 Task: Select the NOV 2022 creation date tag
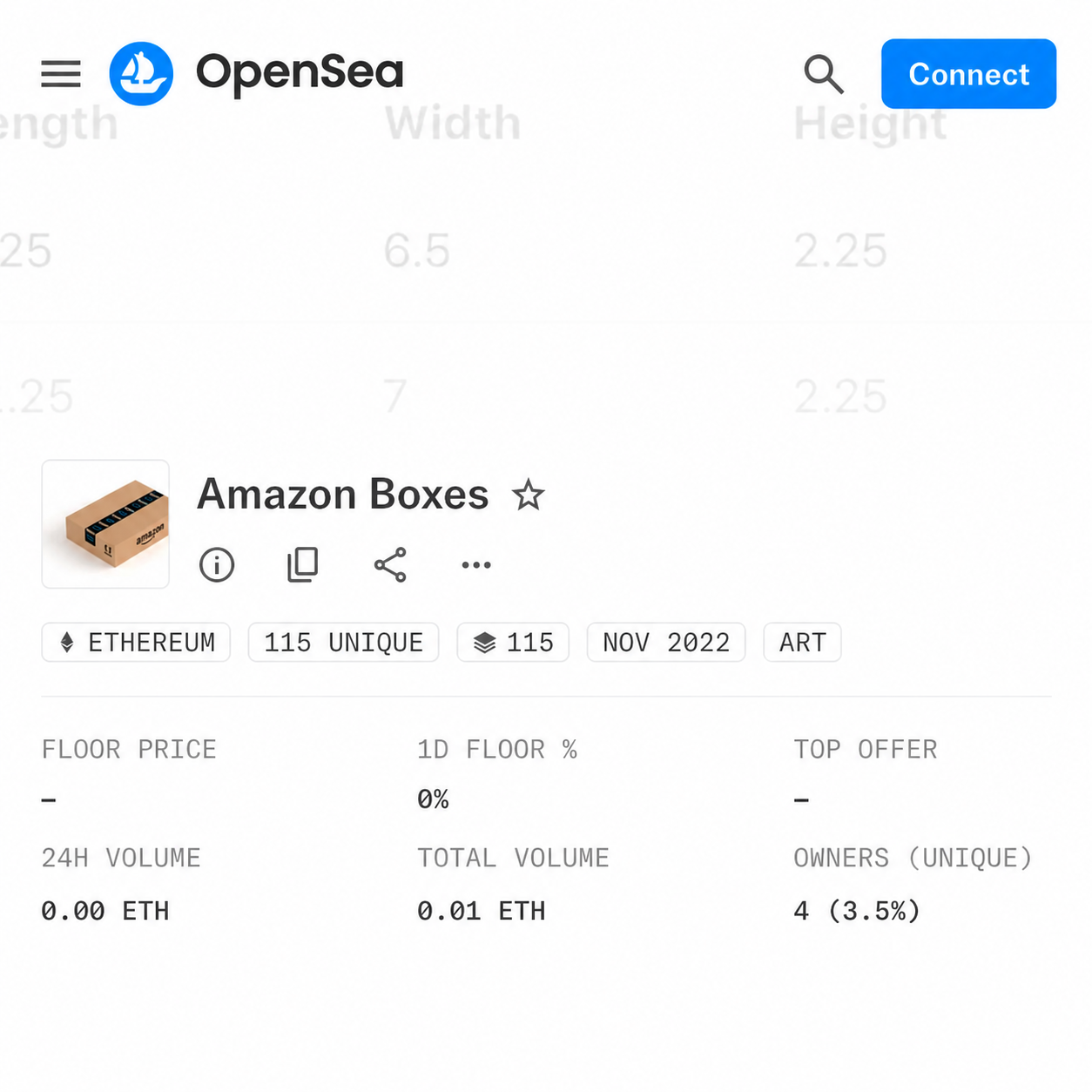coord(666,643)
